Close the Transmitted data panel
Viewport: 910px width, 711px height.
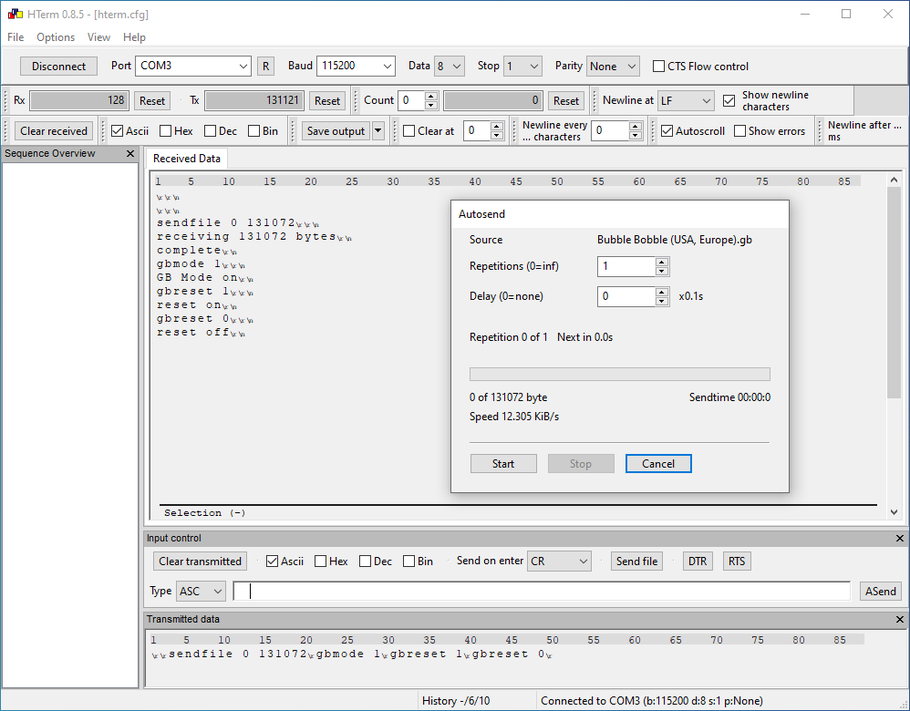coord(900,620)
